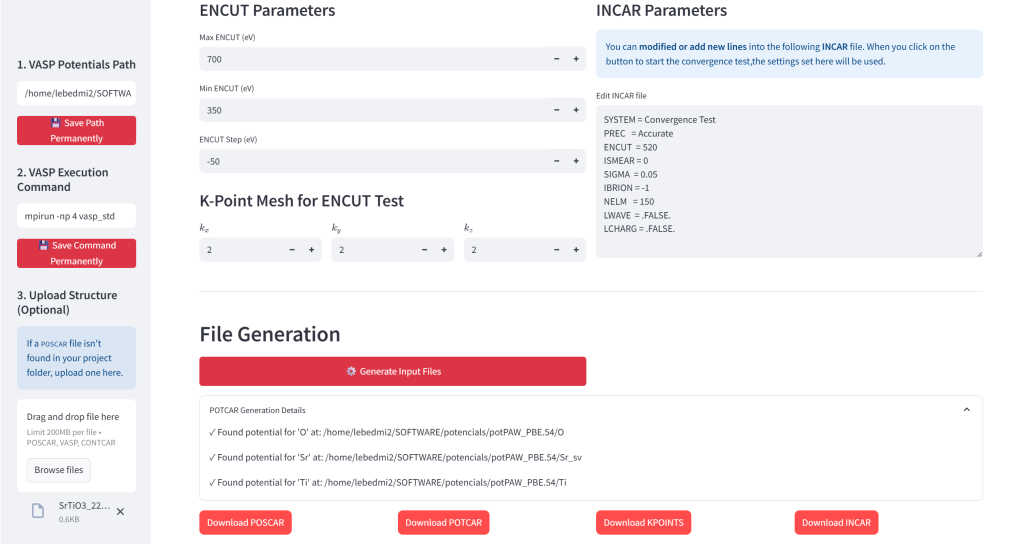Increase Max ENCUT with plus icon
The width and height of the screenshot is (1024, 544).
pos(576,59)
